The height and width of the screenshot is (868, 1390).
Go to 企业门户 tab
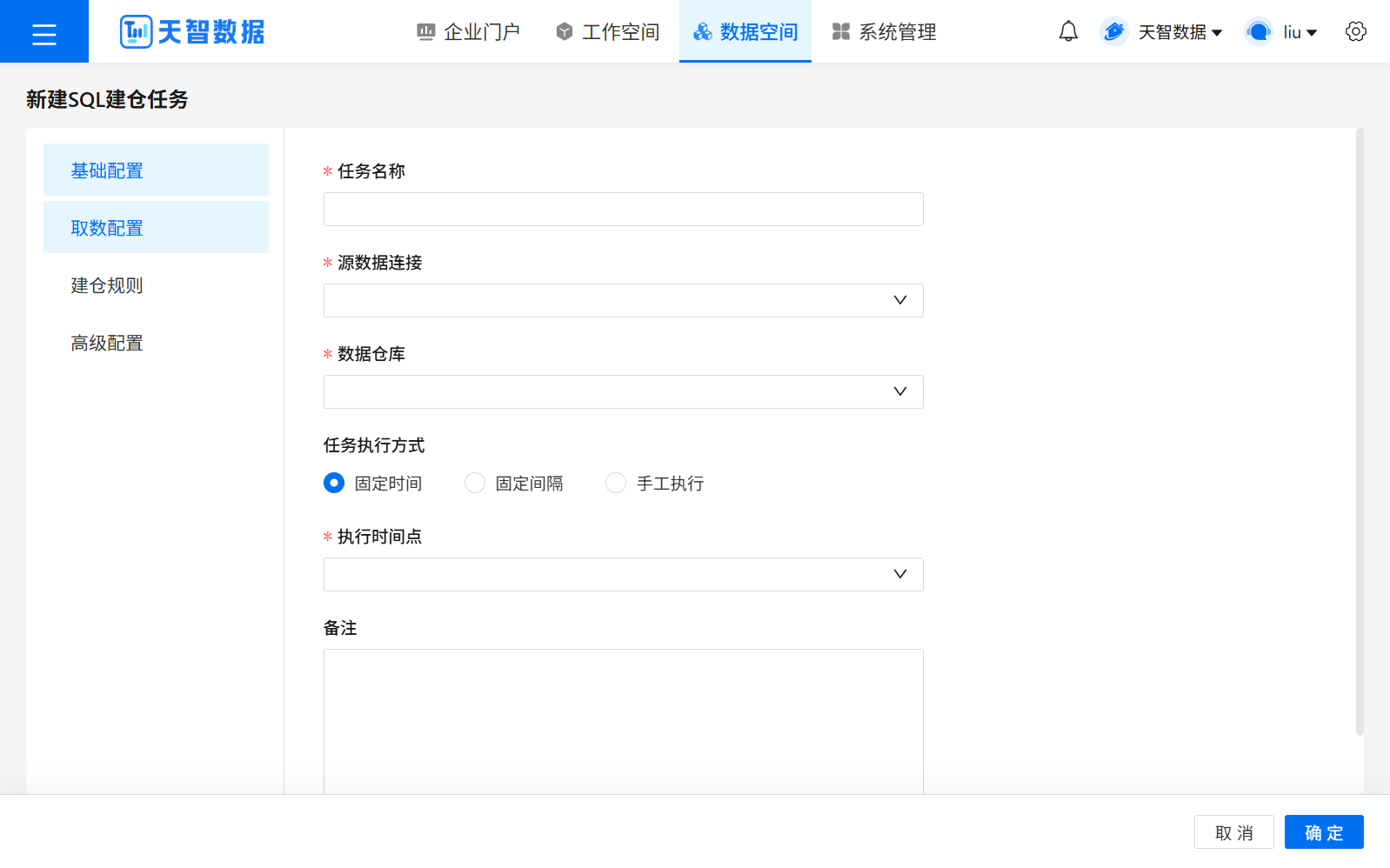pyautogui.click(x=469, y=32)
